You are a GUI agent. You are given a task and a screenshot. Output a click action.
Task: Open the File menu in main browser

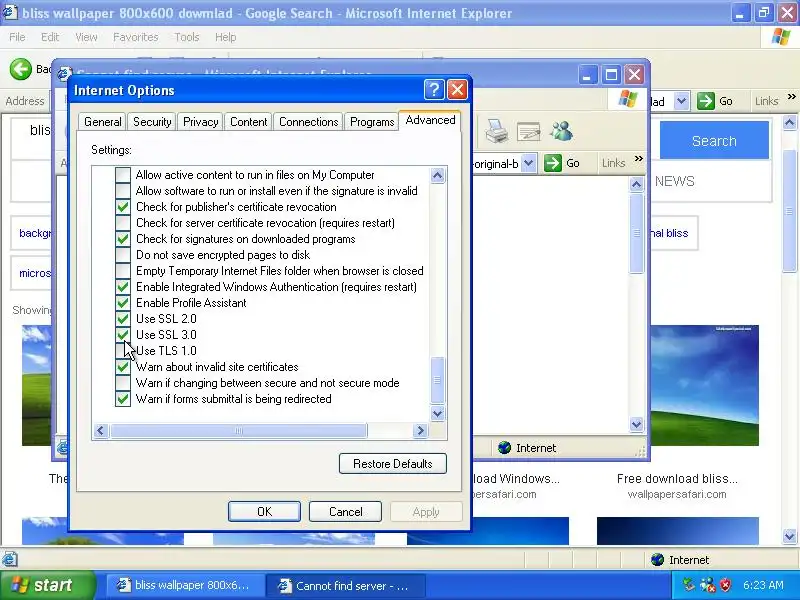click(17, 37)
